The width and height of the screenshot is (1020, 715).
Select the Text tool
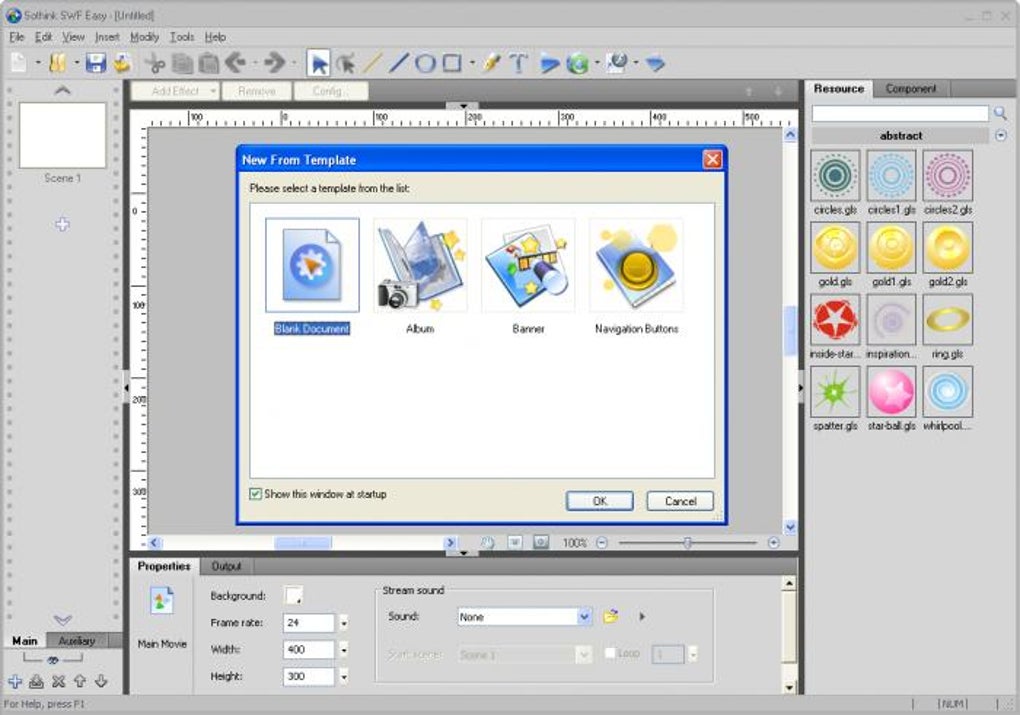[x=518, y=63]
